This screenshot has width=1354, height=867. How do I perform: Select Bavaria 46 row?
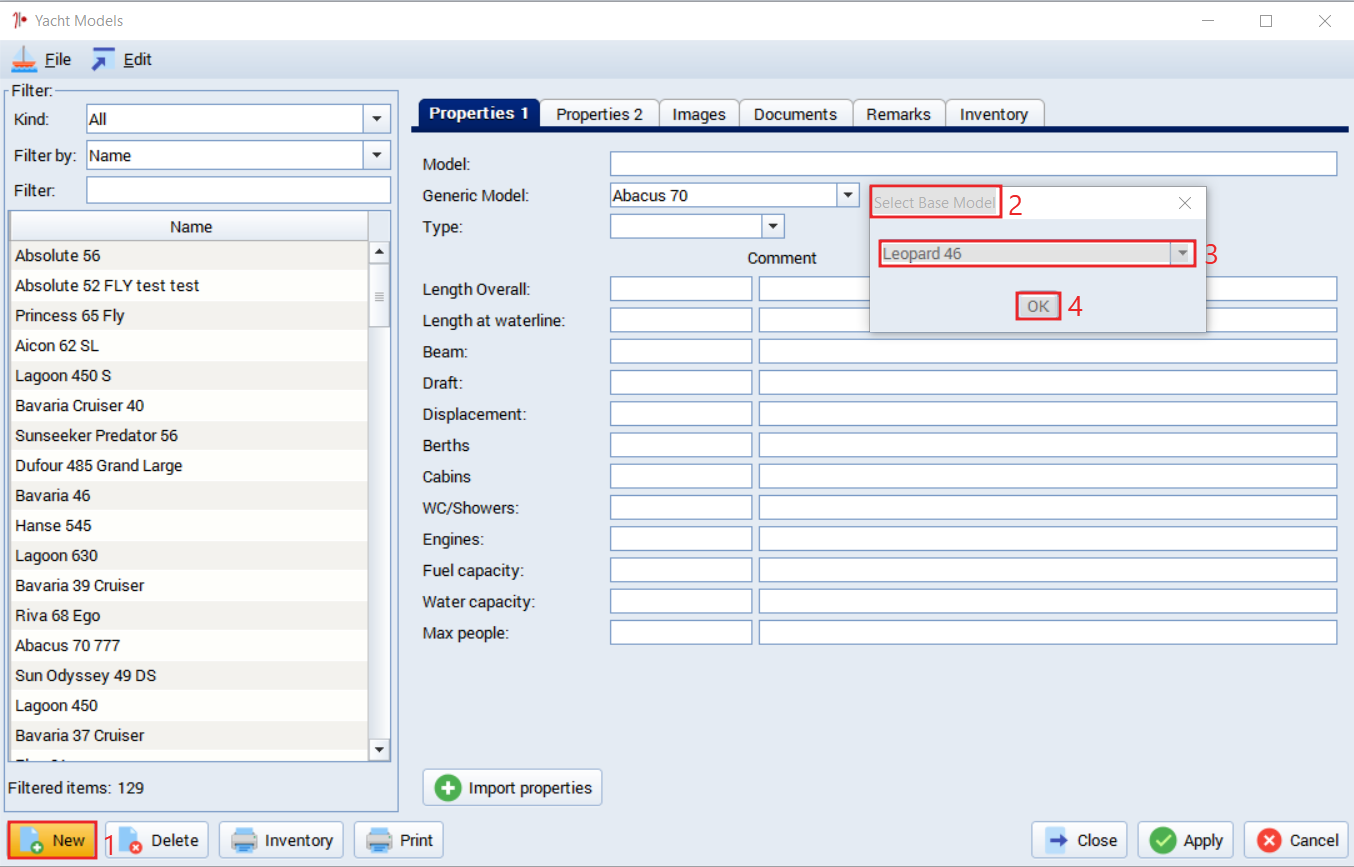point(189,496)
